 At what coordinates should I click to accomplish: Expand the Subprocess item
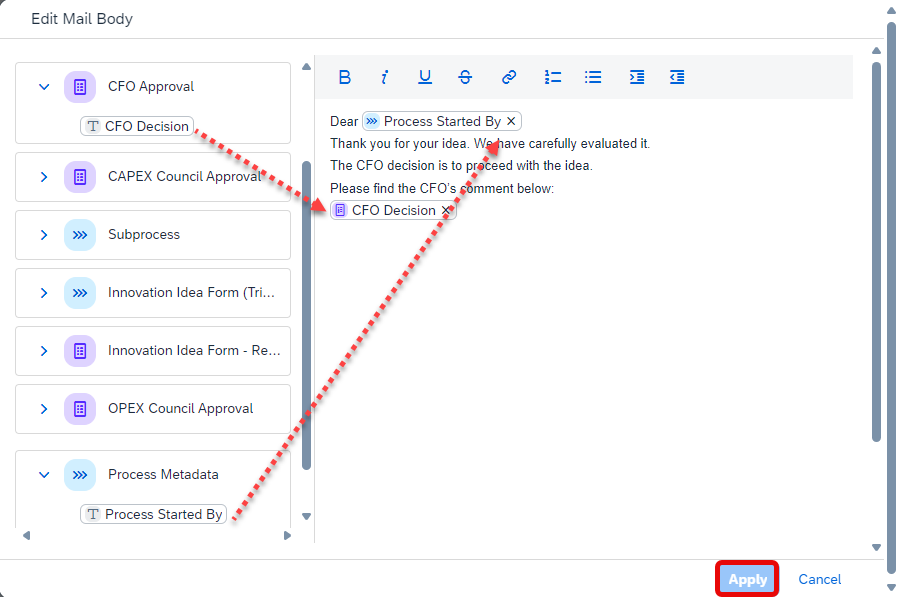click(44, 235)
